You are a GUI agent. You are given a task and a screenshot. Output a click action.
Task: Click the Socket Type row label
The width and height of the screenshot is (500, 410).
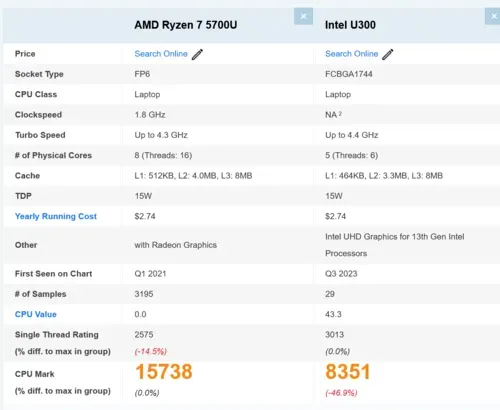point(39,74)
